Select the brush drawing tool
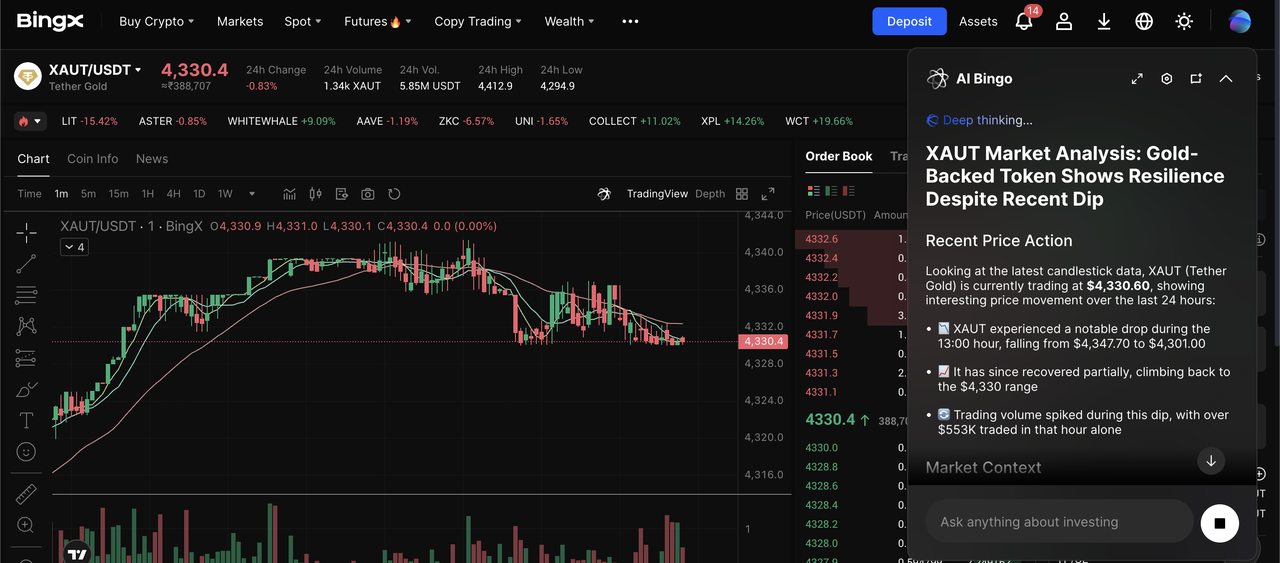The width and height of the screenshot is (1280, 563). [x=26, y=389]
